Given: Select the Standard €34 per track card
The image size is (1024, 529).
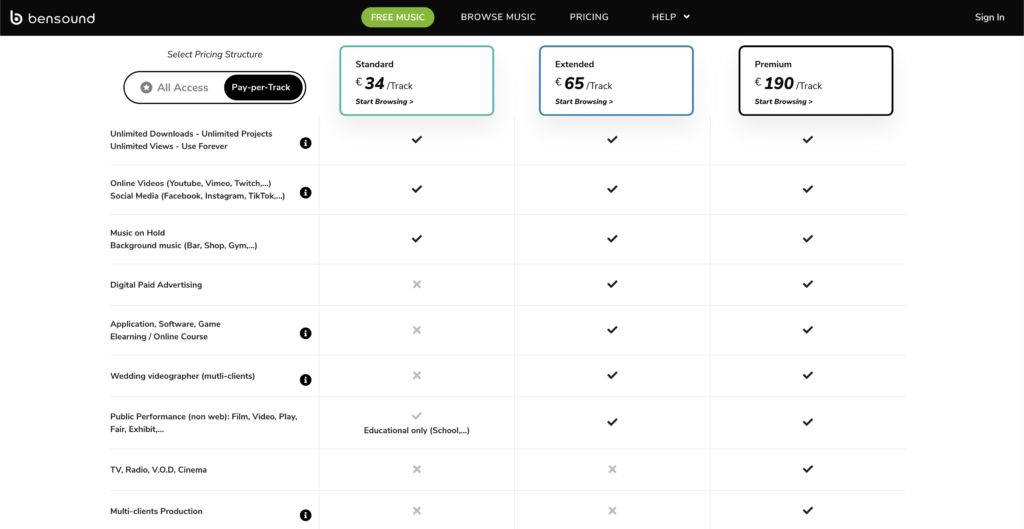Looking at the screenshot, I should click(x=416, y=80).
